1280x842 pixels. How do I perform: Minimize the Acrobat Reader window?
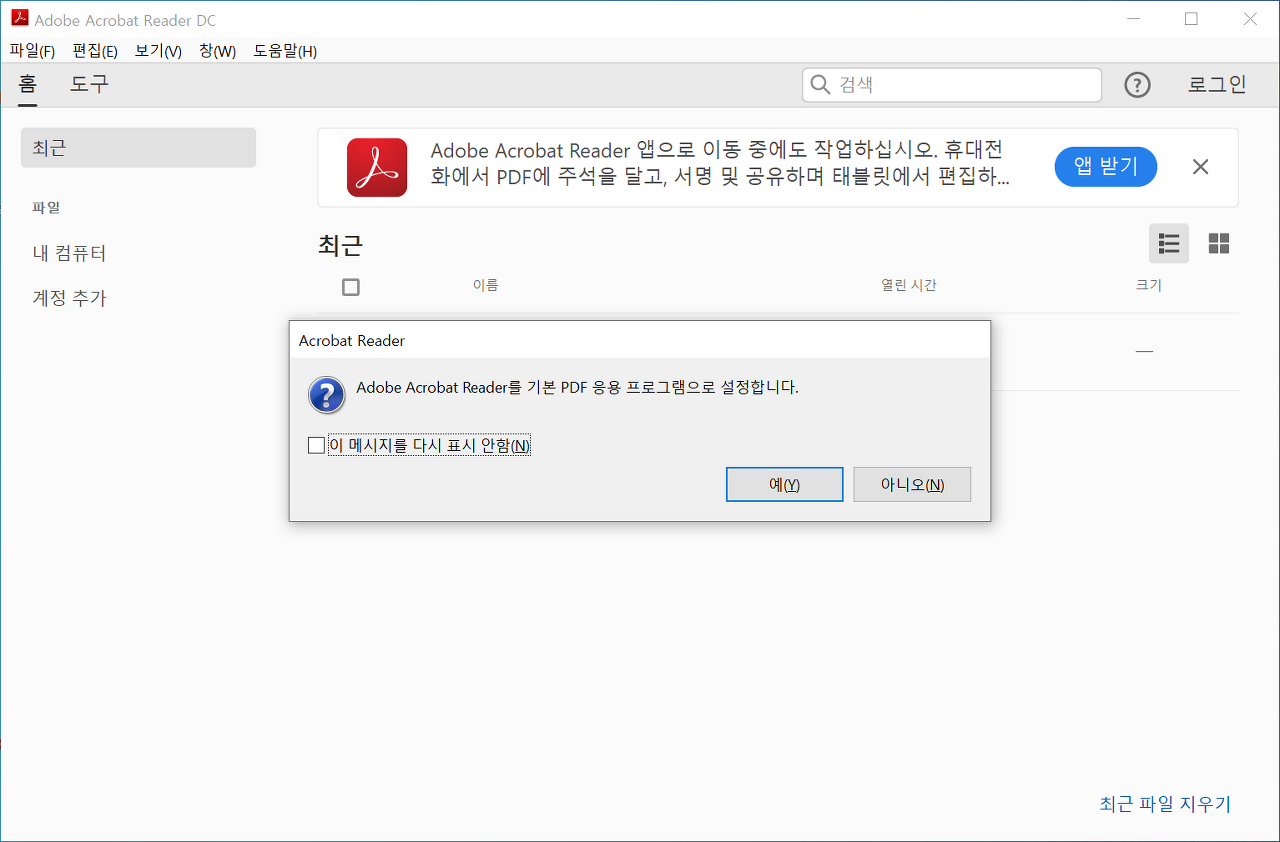(1132, 19)
